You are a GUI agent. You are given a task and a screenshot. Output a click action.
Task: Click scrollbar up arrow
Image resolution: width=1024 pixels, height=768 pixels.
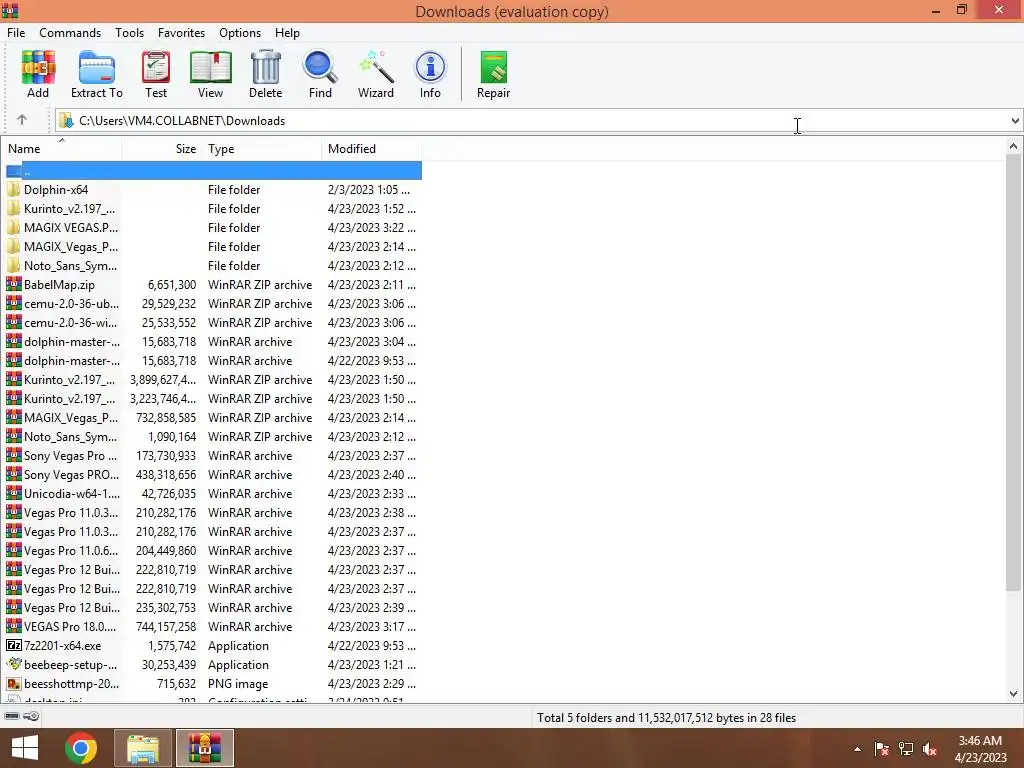point(1013,146)
